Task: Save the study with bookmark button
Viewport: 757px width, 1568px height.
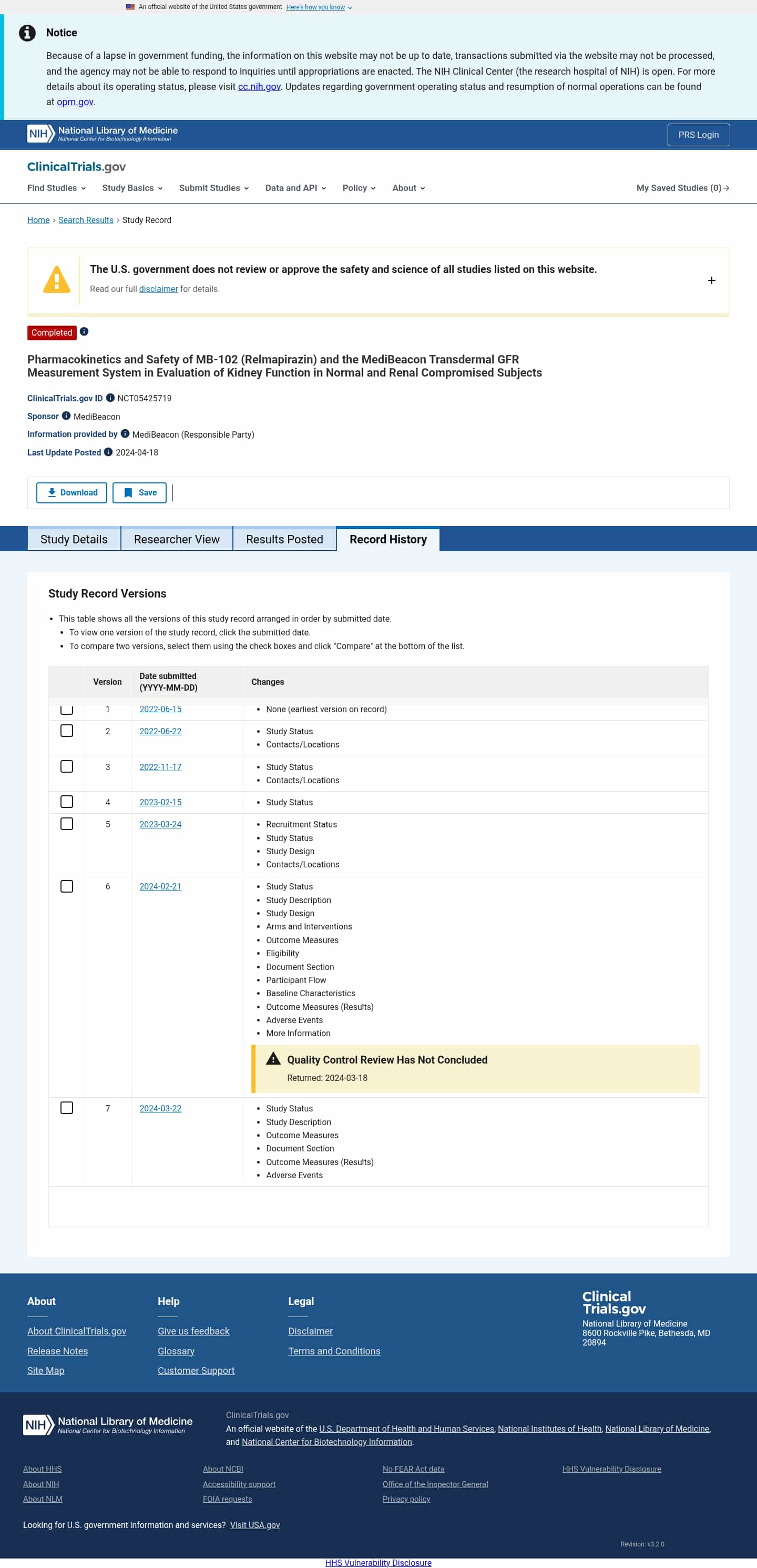Action: pyautogui.click(x=139, y=493)
